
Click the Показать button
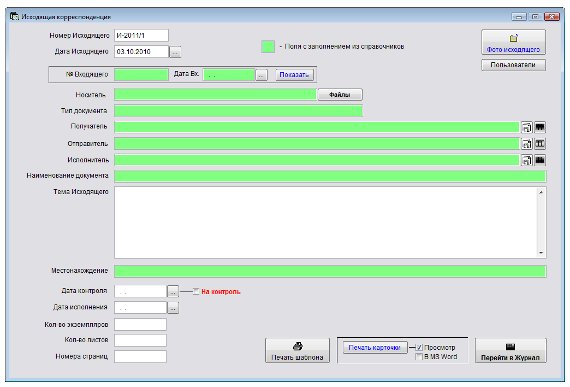[x=294, y=74]
